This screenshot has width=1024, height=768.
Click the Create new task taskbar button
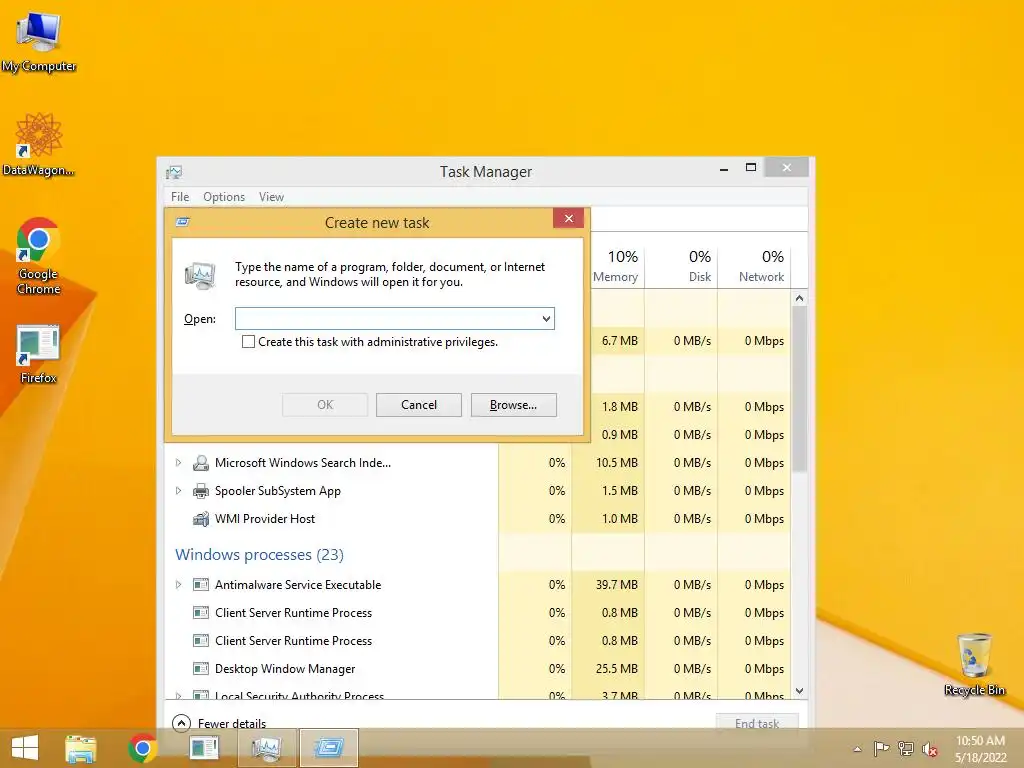pos(328,748)
